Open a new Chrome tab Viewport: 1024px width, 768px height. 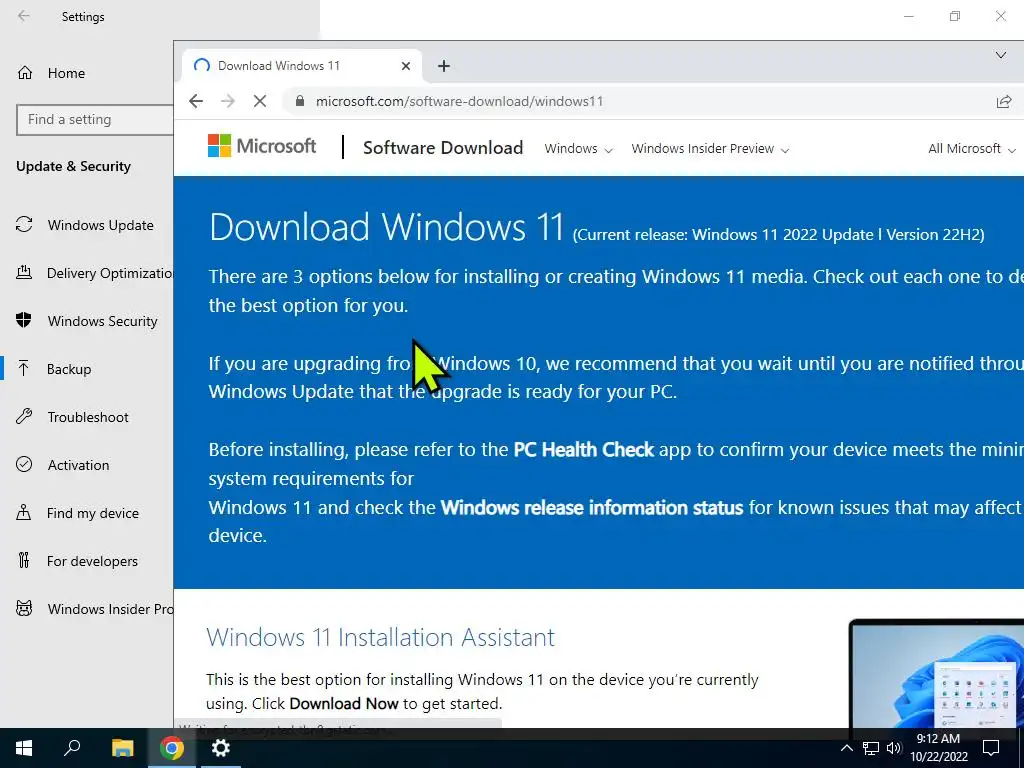[x=444, y=66]
